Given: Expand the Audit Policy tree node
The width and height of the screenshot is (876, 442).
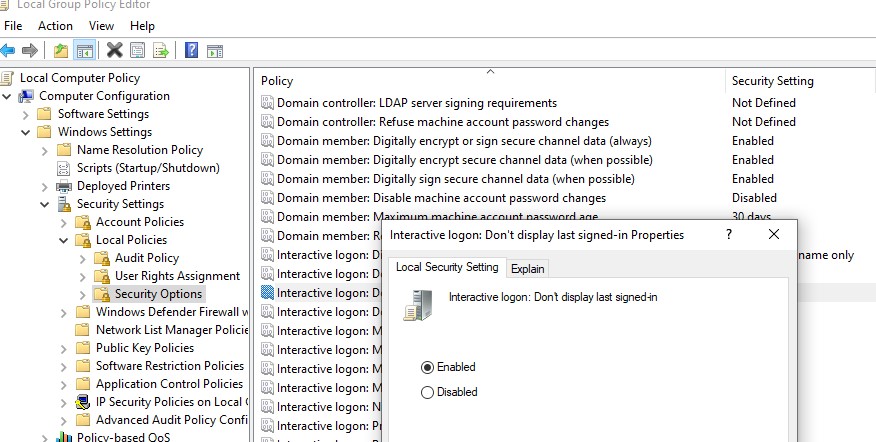Looking at the screenshot, I should coord(82,258).
